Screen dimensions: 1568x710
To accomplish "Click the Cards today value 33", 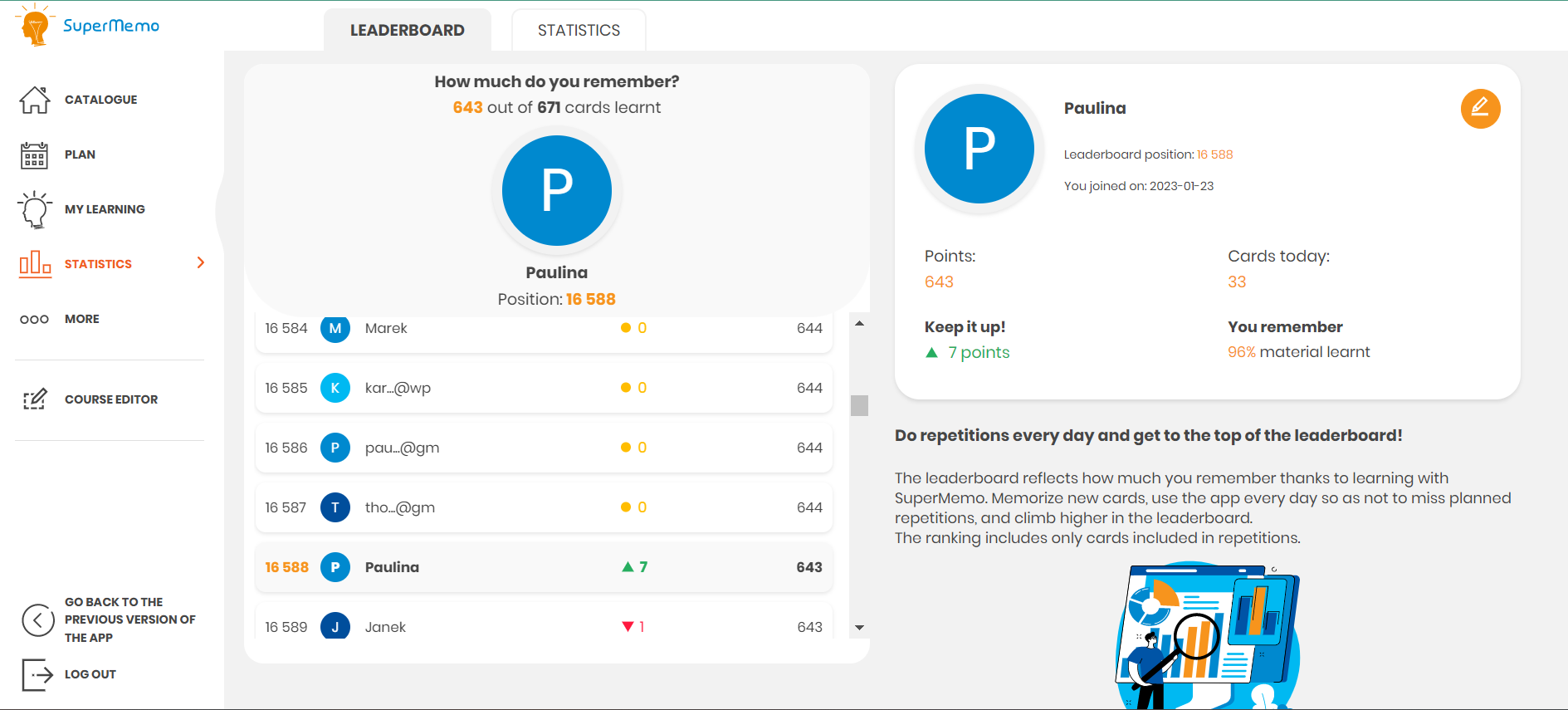I will (1237, 282).
